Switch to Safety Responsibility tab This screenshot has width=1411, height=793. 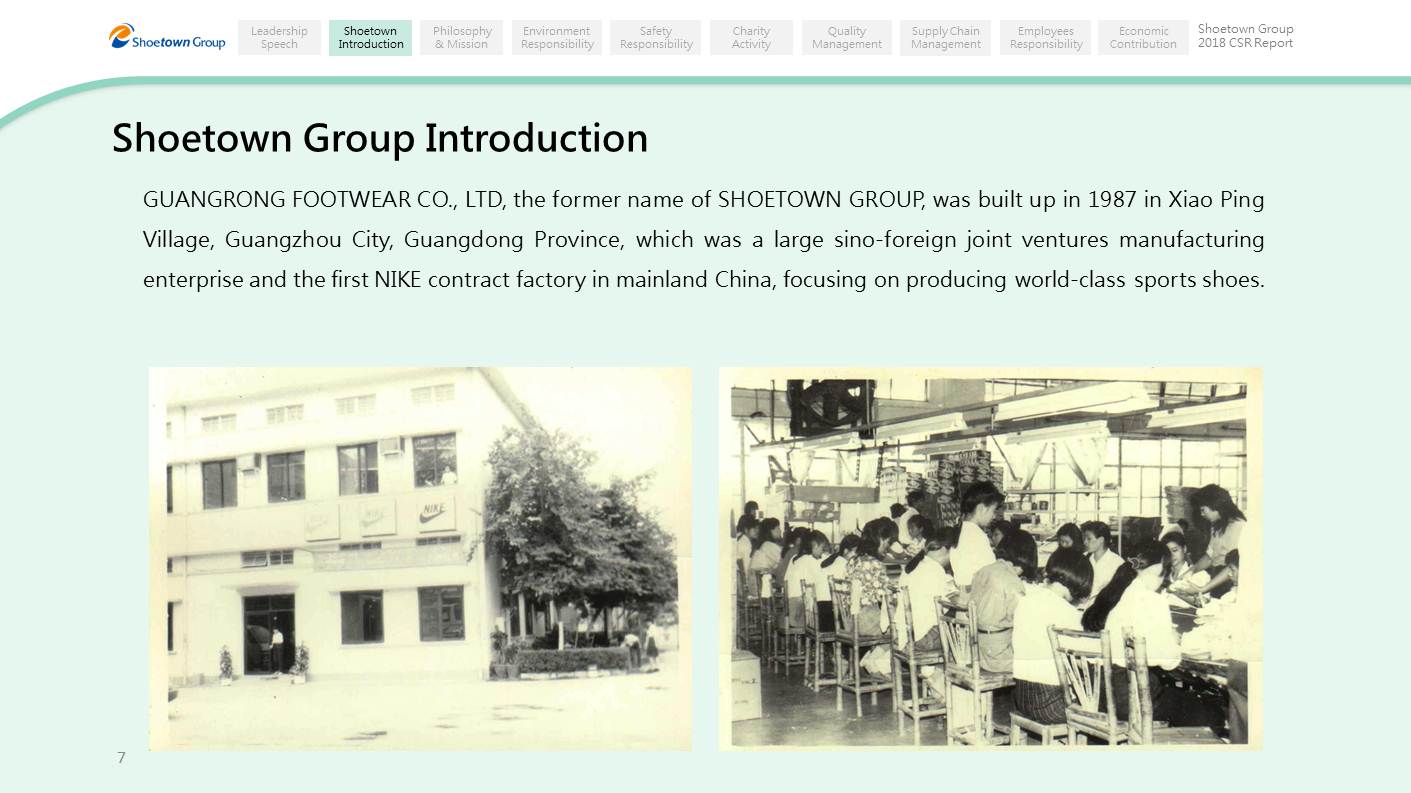(x=656, y=38)
